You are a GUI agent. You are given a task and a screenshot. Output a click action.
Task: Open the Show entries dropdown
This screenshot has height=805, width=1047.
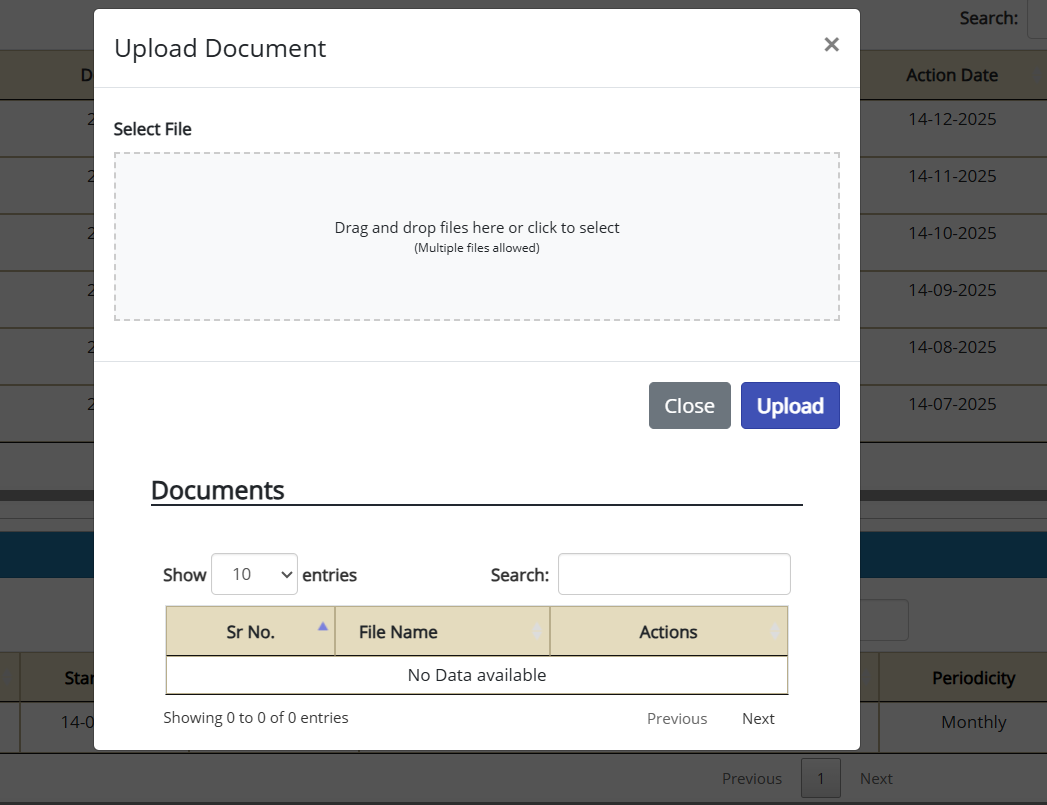click(254, 575)
